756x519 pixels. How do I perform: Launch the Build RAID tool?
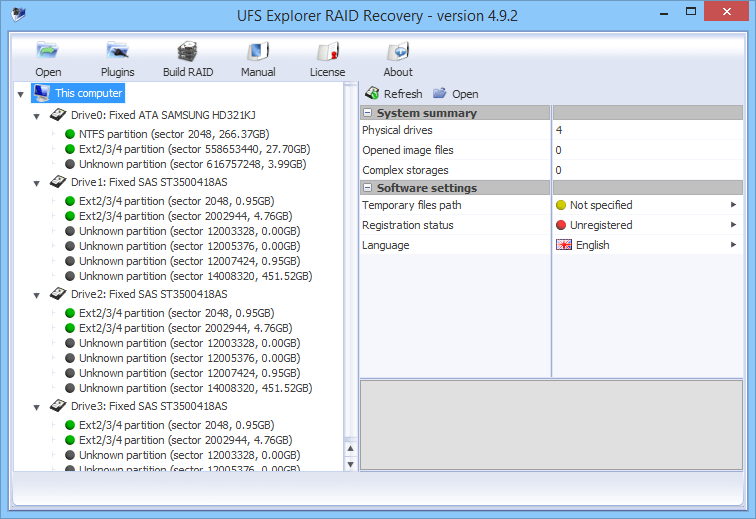click(188, 51)
